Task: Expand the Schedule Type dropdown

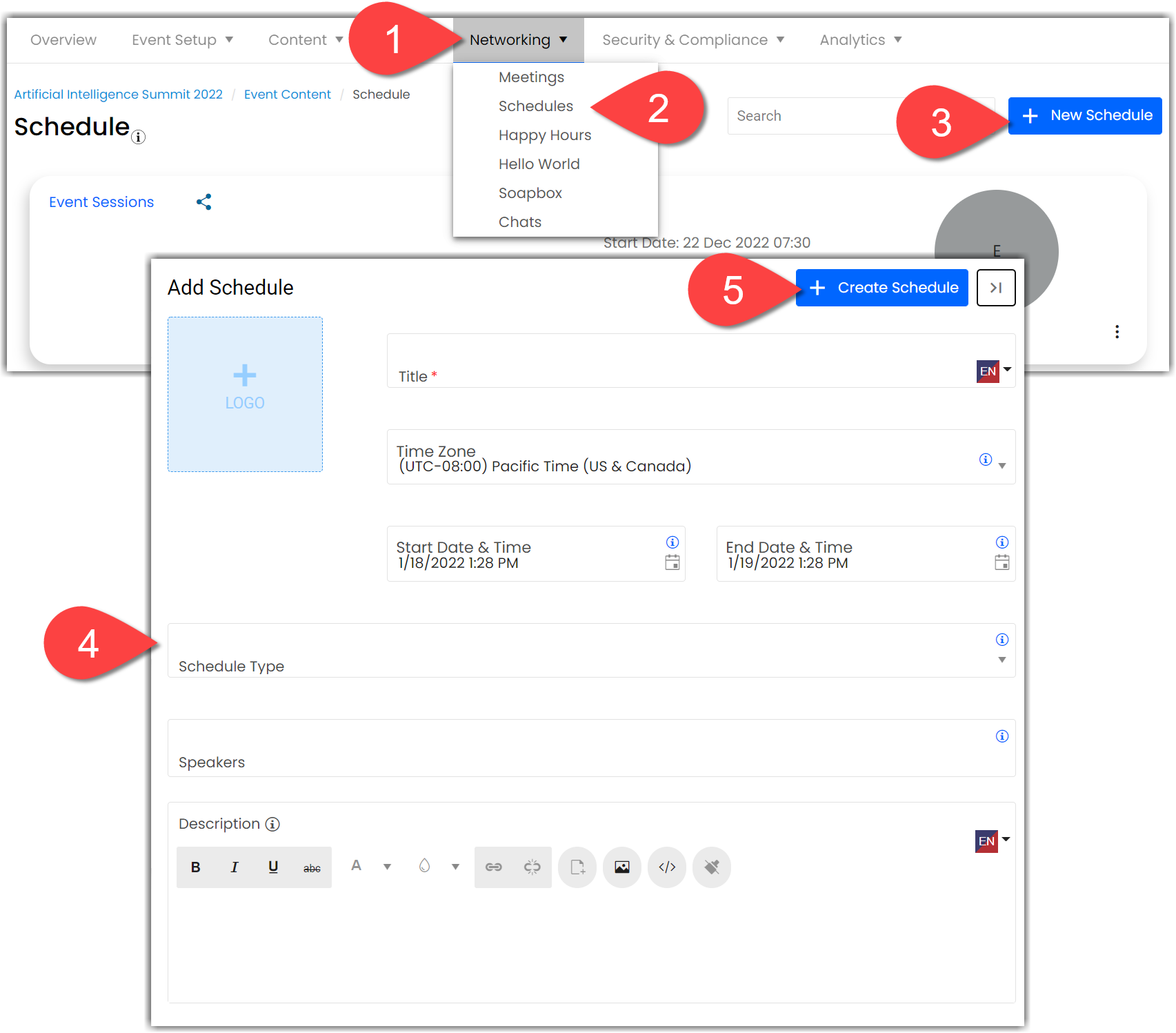Action: pyautogui.click(x=1002, y=660)
